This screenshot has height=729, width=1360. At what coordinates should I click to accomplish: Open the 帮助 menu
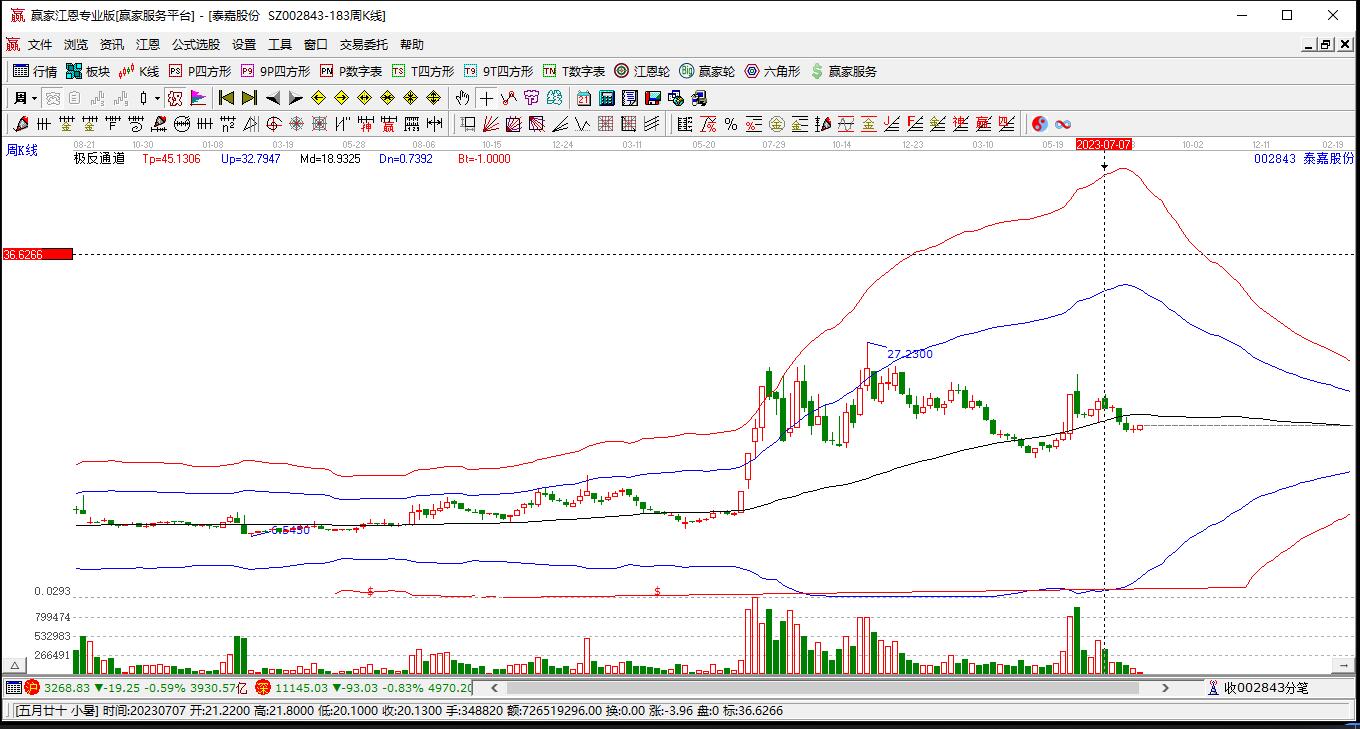(412, 45)
